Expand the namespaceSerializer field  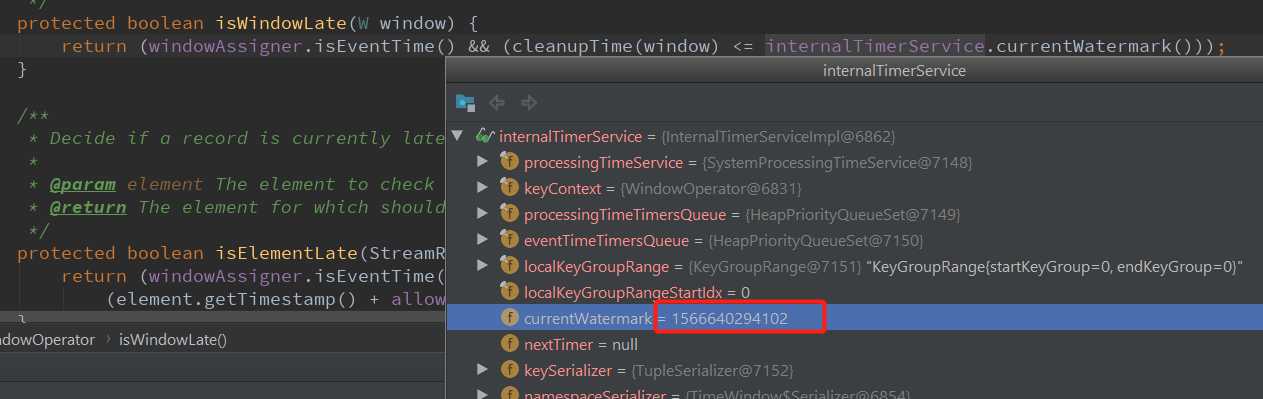[482, 395]
